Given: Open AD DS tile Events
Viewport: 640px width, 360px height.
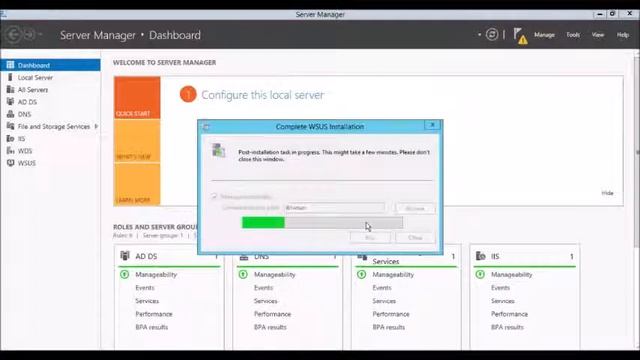Looking at the screenshot, I should click(145, 288).
